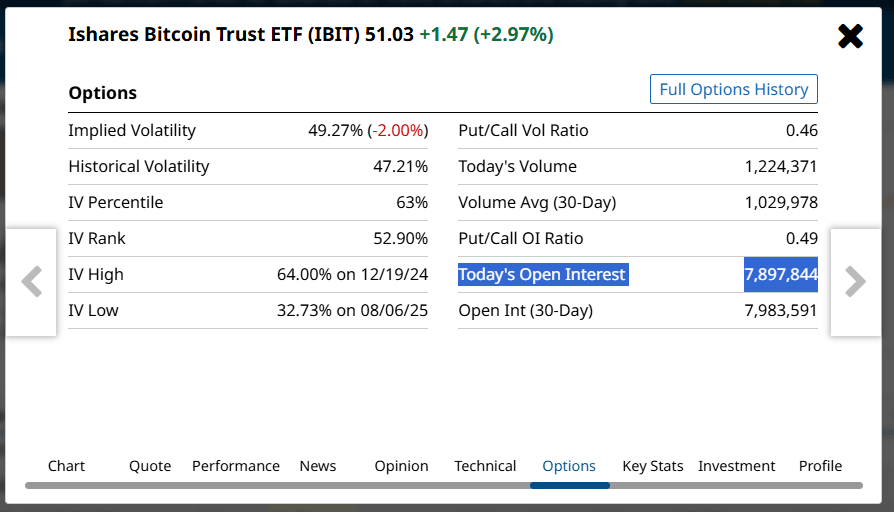Open the Investment tab
Image resolution: width=894 pixels, height=512 pixels.
click(737, 466)
